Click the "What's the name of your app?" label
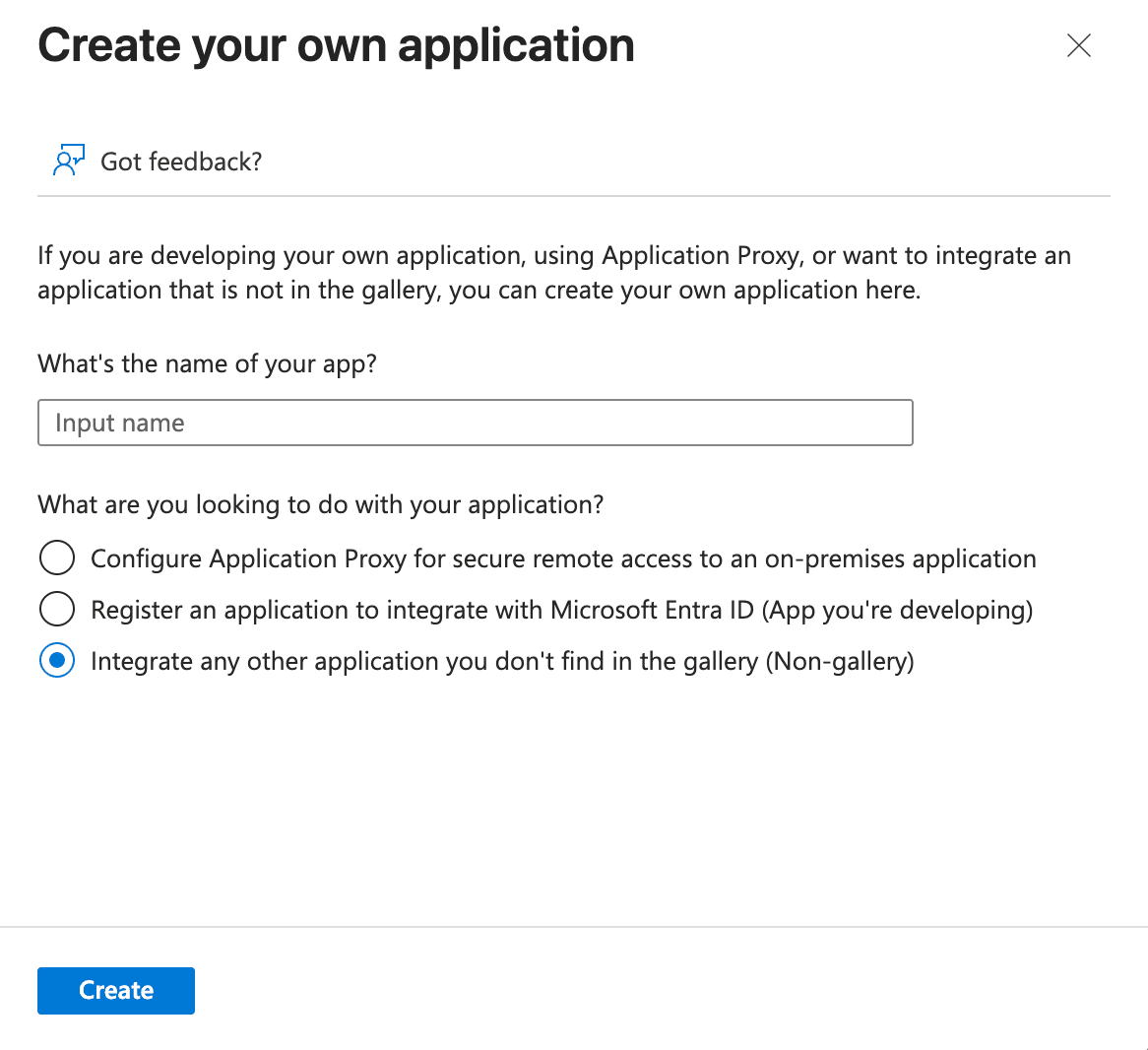 pos(207,363)
